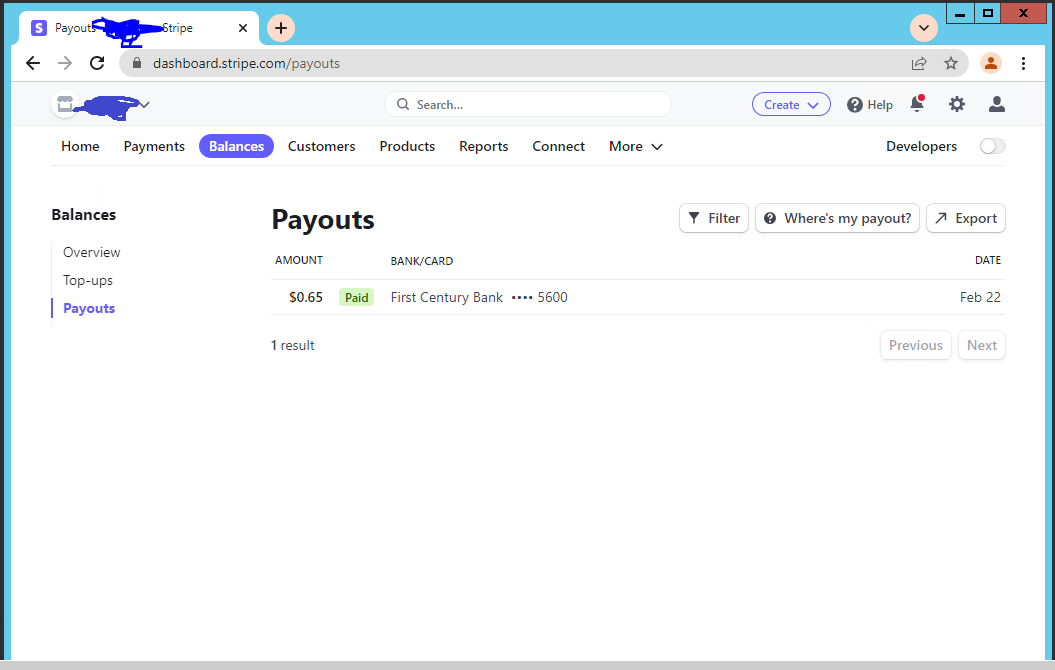The height and width of the screenshot is (670, 1055).
Task: Open settings gear
Action: click(957, 104)
